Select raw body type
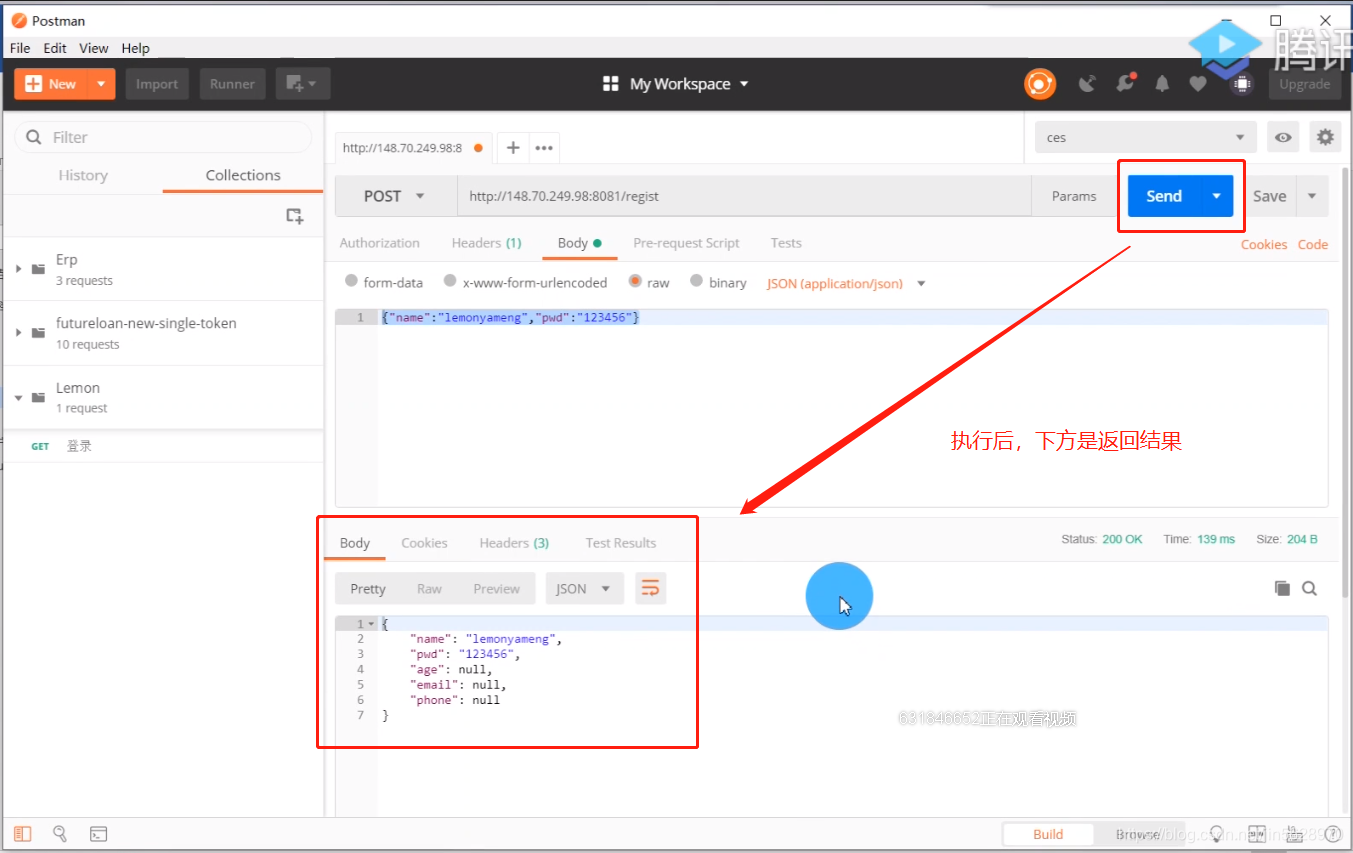The width and height of the screenshot is (1353, 853). click(x=635, y=281)
